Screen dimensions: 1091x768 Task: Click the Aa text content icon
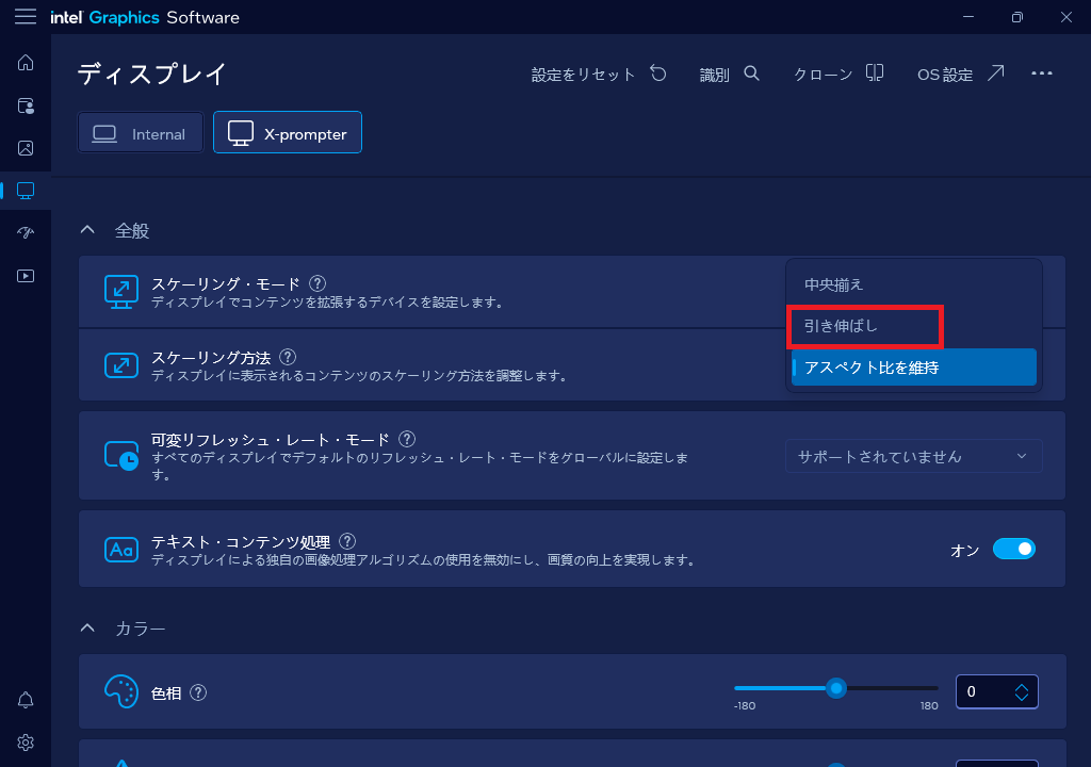point(121,550)
